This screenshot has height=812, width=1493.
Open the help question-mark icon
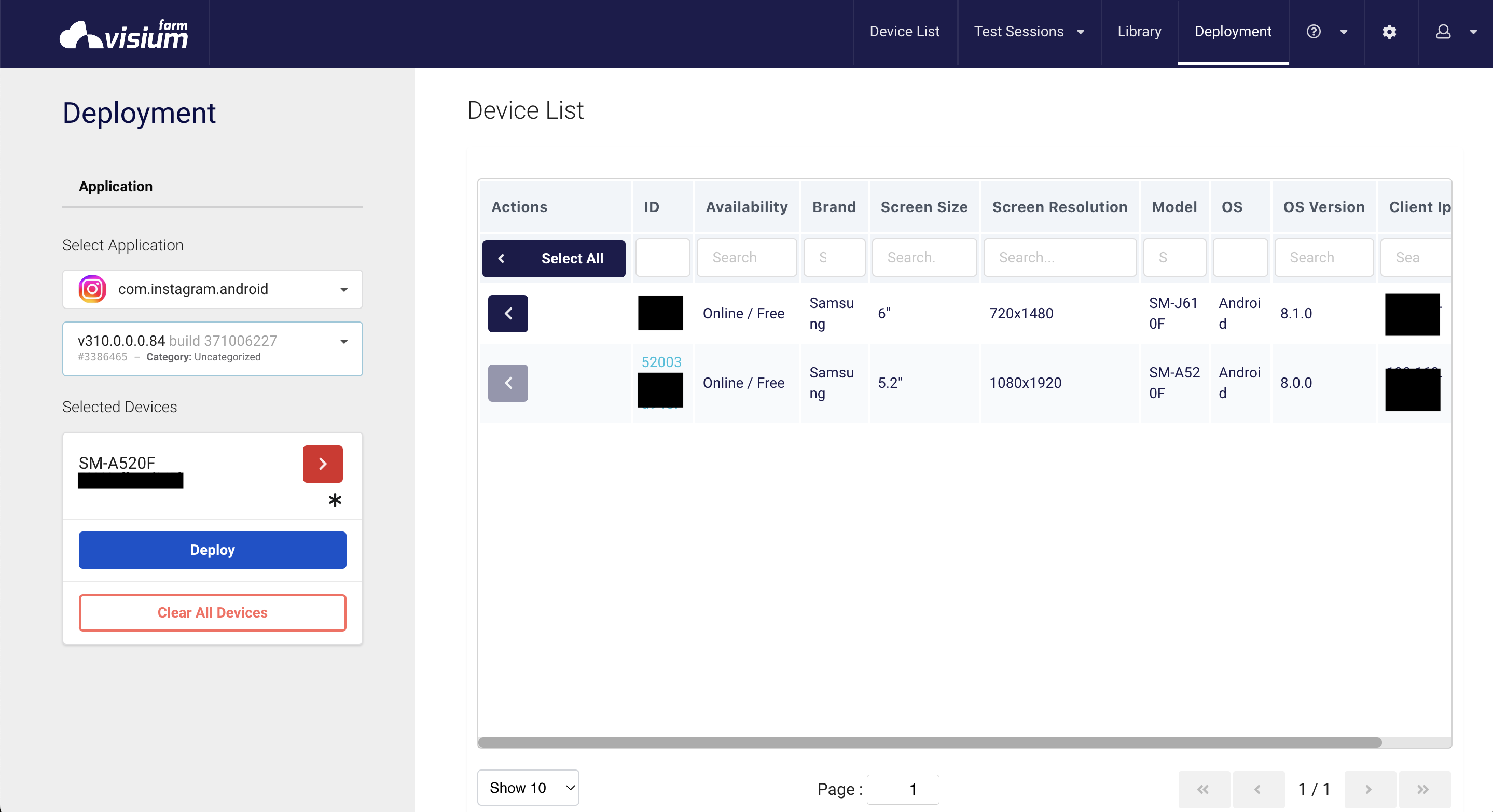1314,31
